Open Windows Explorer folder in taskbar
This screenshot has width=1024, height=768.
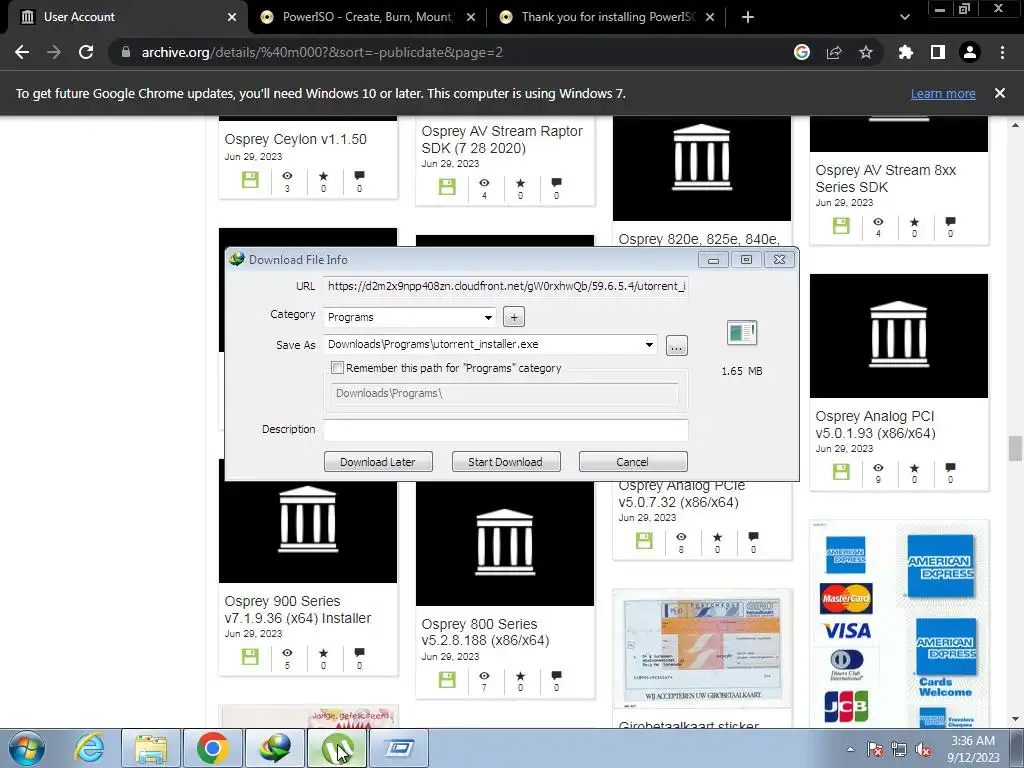151,748
